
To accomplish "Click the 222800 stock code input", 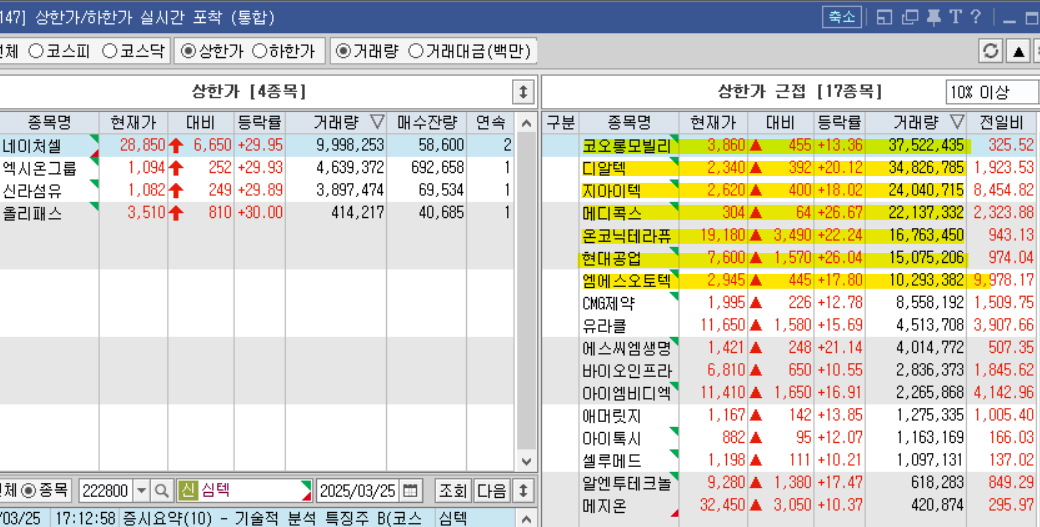I will click(x=106, y=491).
